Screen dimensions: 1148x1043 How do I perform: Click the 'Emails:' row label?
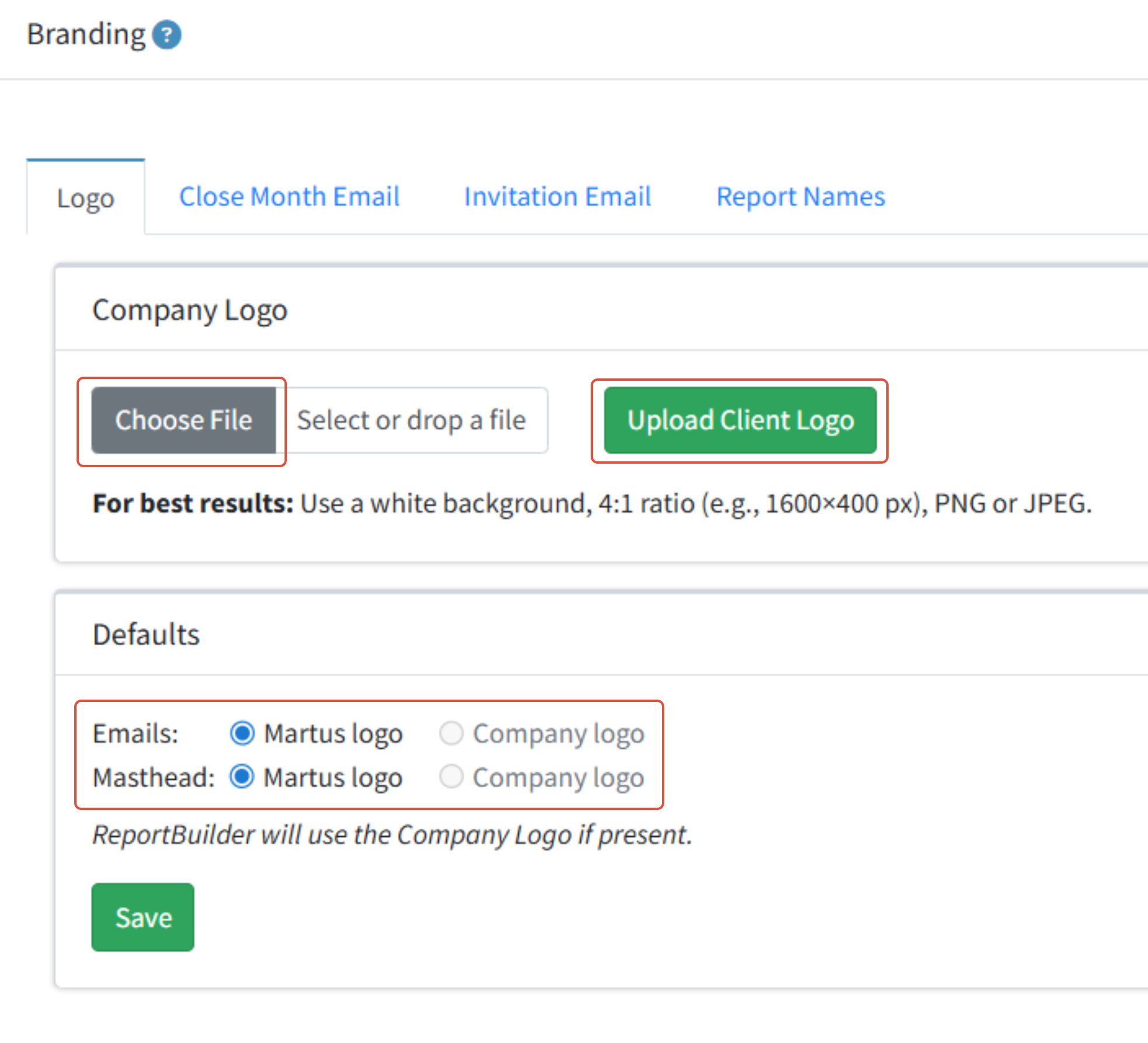click(136, 733)
